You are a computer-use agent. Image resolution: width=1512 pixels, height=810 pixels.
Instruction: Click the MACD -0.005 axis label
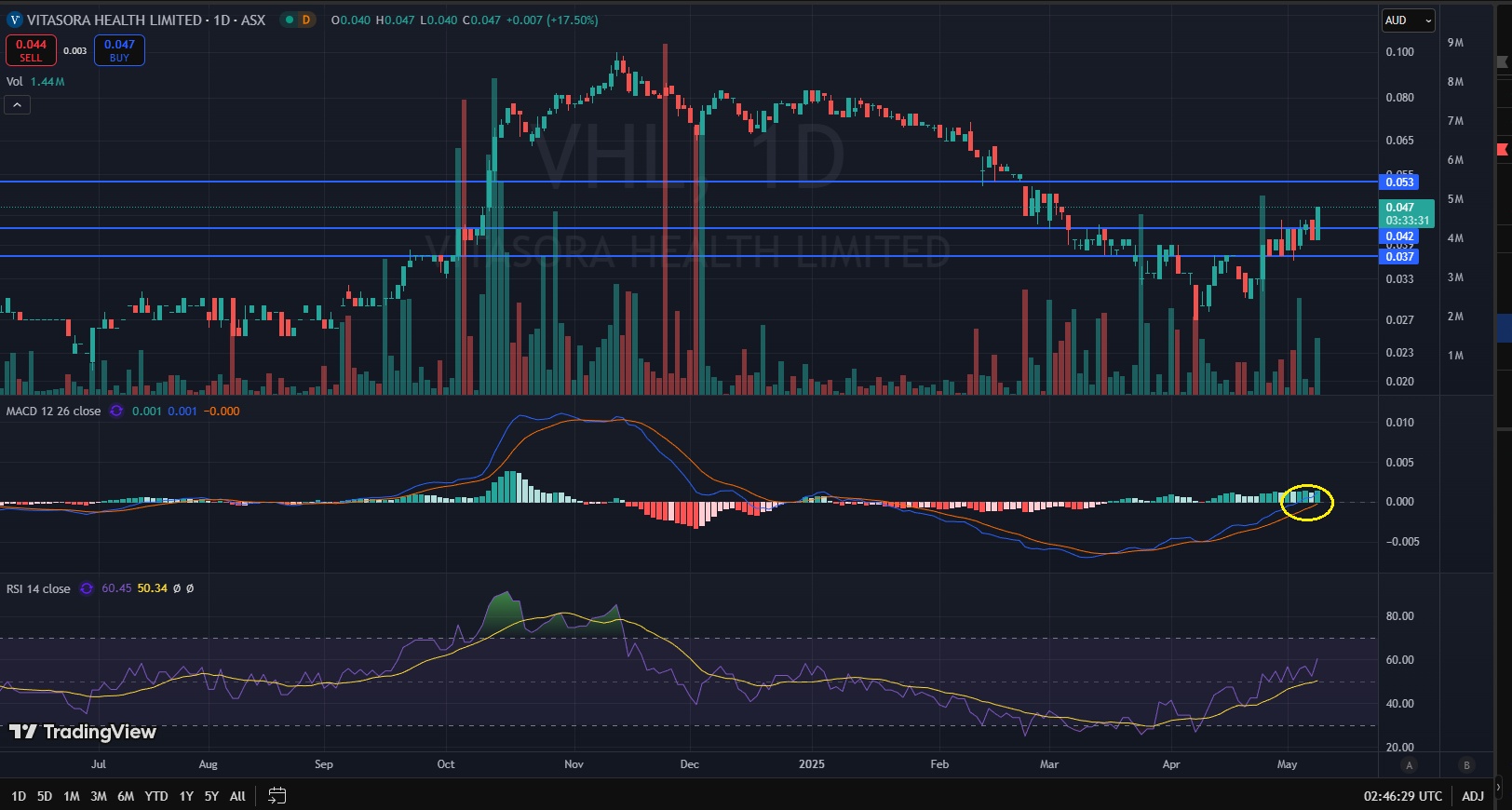[x=1401, y=542]
